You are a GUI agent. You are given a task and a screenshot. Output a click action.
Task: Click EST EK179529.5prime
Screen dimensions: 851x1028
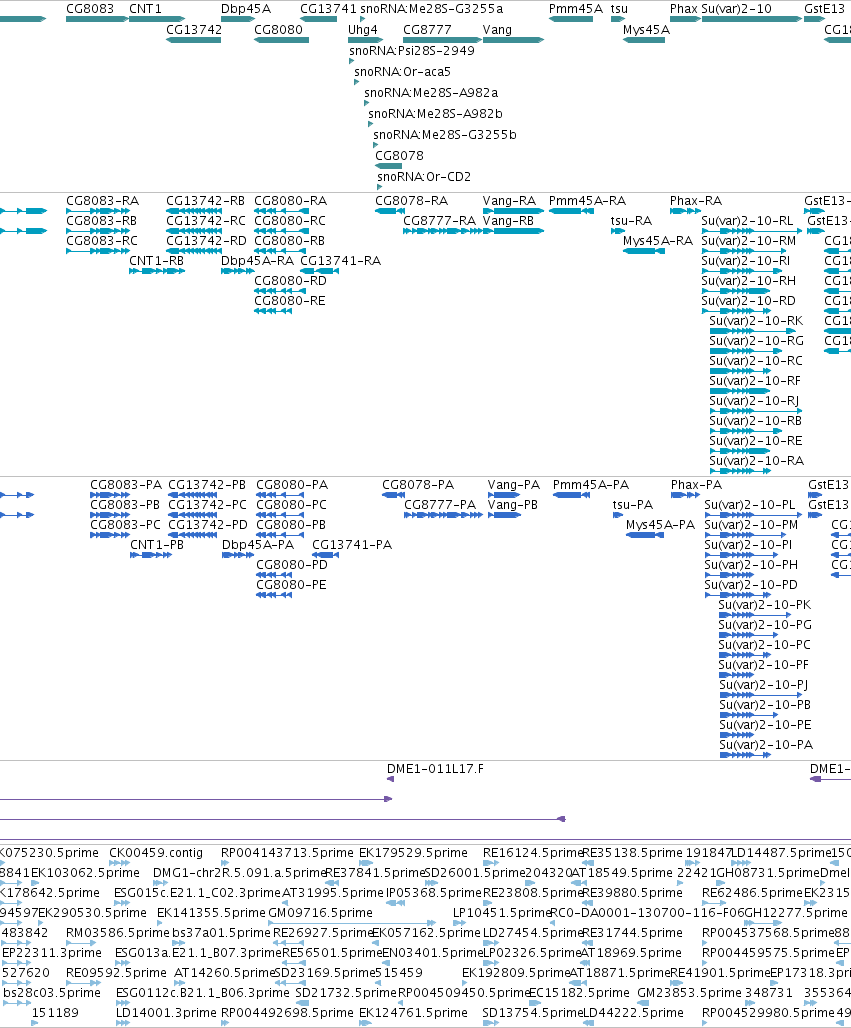coord(414,853)
